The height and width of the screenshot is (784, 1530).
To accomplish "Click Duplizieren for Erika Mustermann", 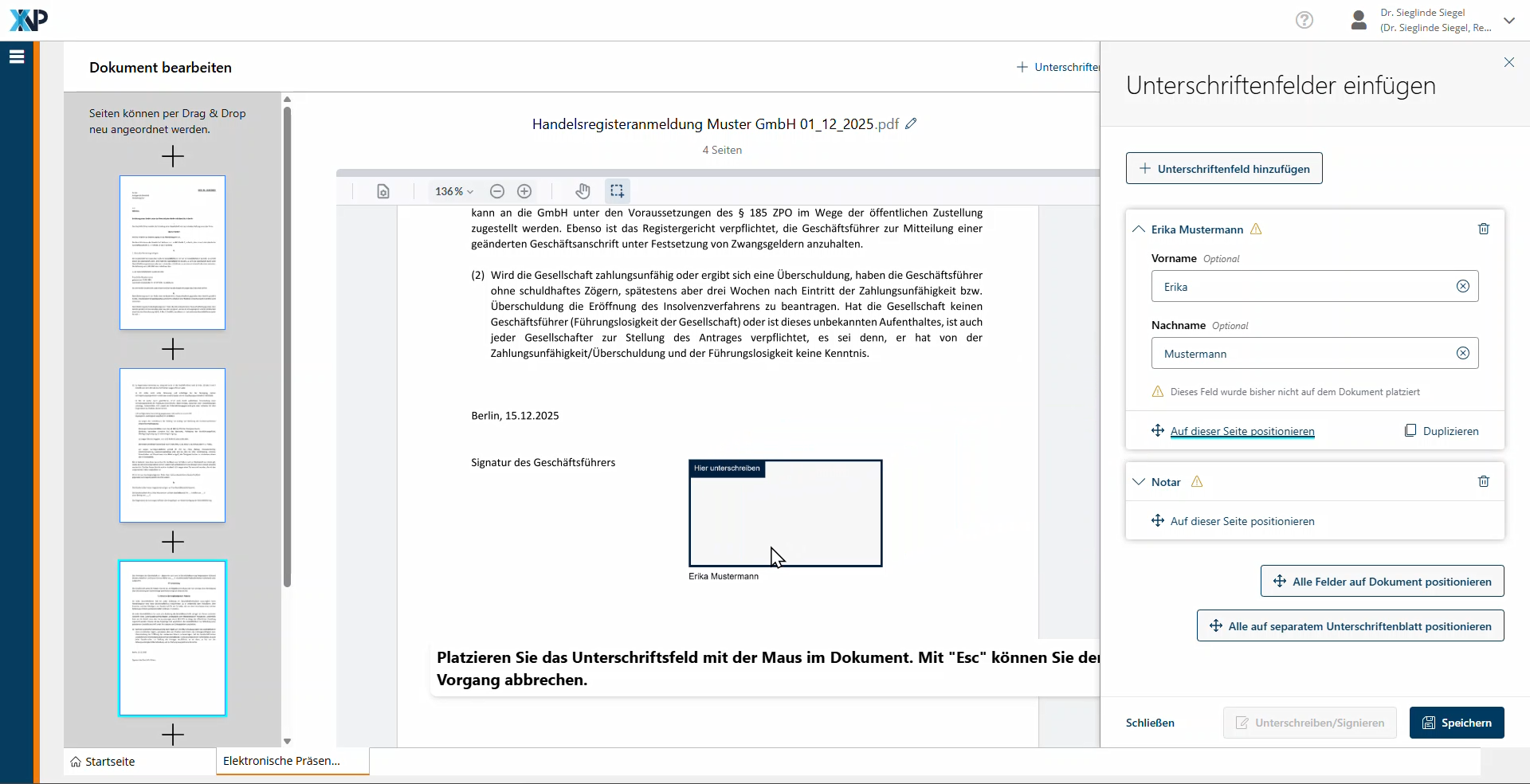I will [x=1441, y=431].
